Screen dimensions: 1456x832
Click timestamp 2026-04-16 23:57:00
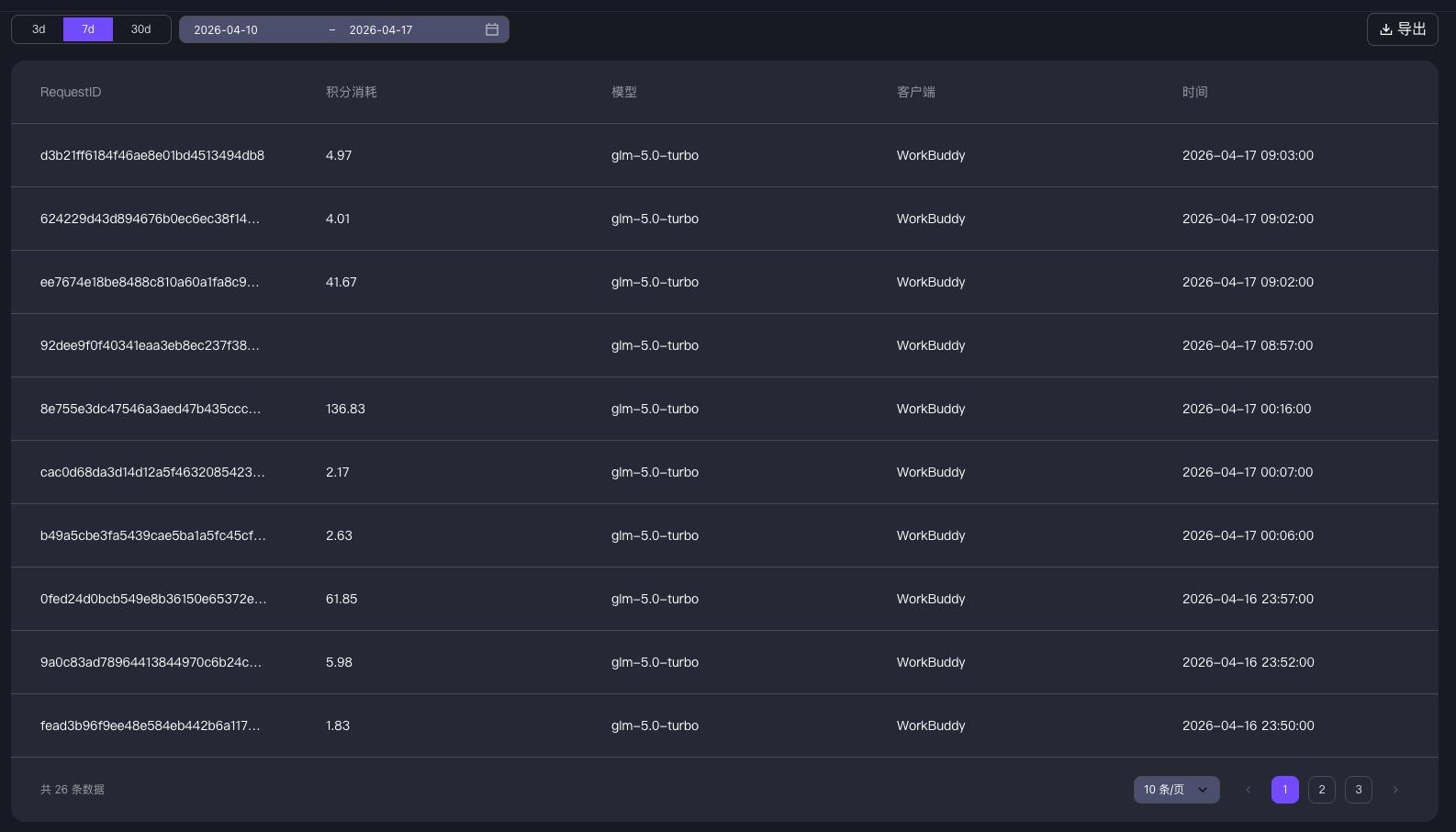coord(1248,599)
